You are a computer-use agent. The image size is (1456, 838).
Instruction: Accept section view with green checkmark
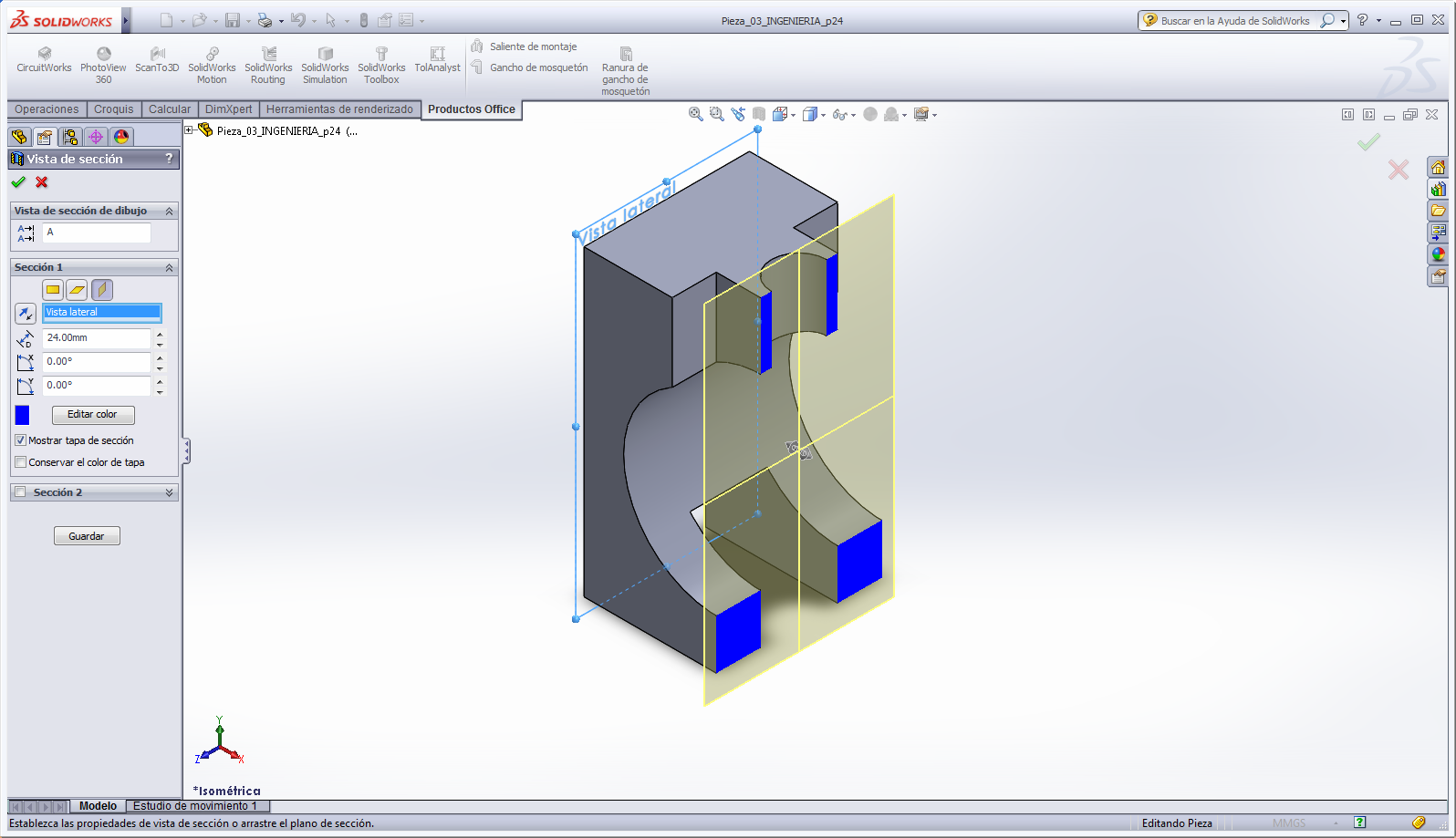18,182
